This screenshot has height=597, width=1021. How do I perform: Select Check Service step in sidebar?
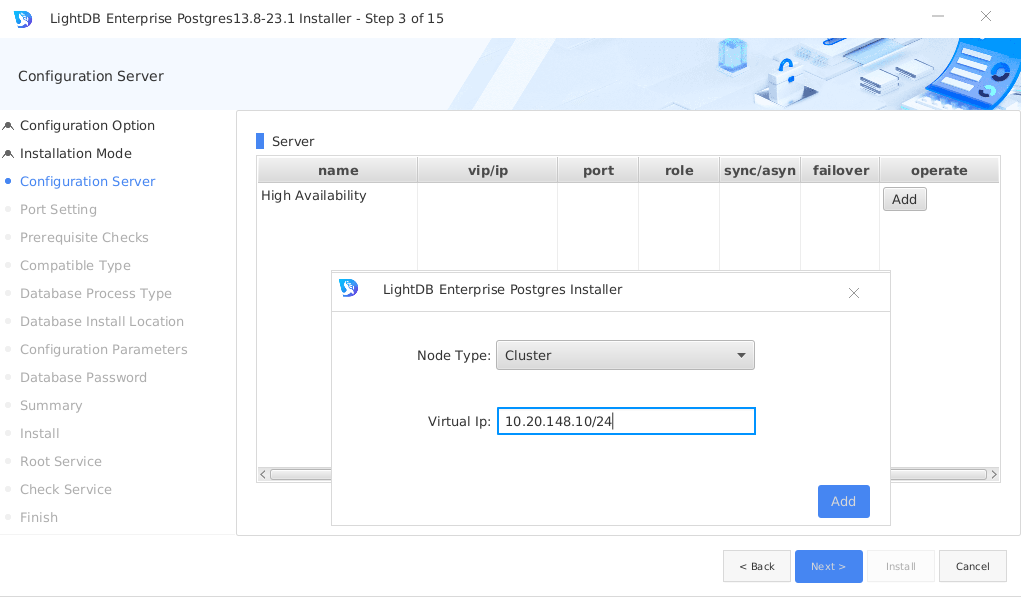click(x=66, y=490)
